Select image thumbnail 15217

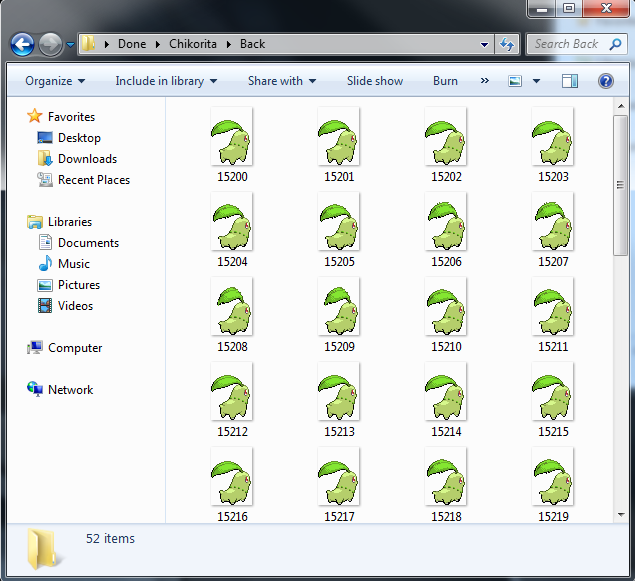pyautogui.click(x=339, y=477)
